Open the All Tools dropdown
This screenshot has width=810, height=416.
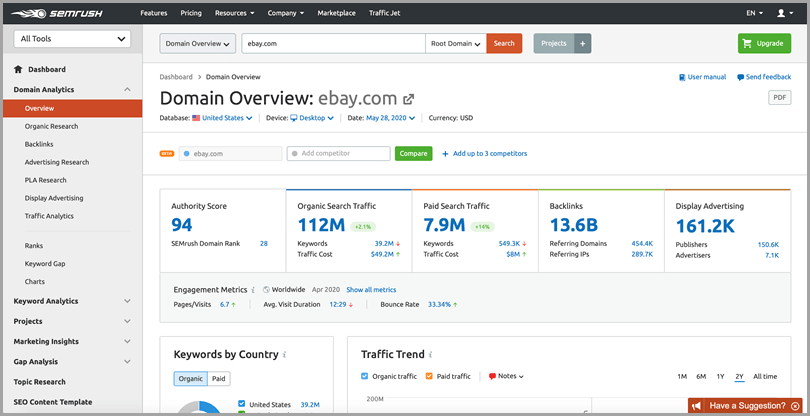tap(72, 39)
